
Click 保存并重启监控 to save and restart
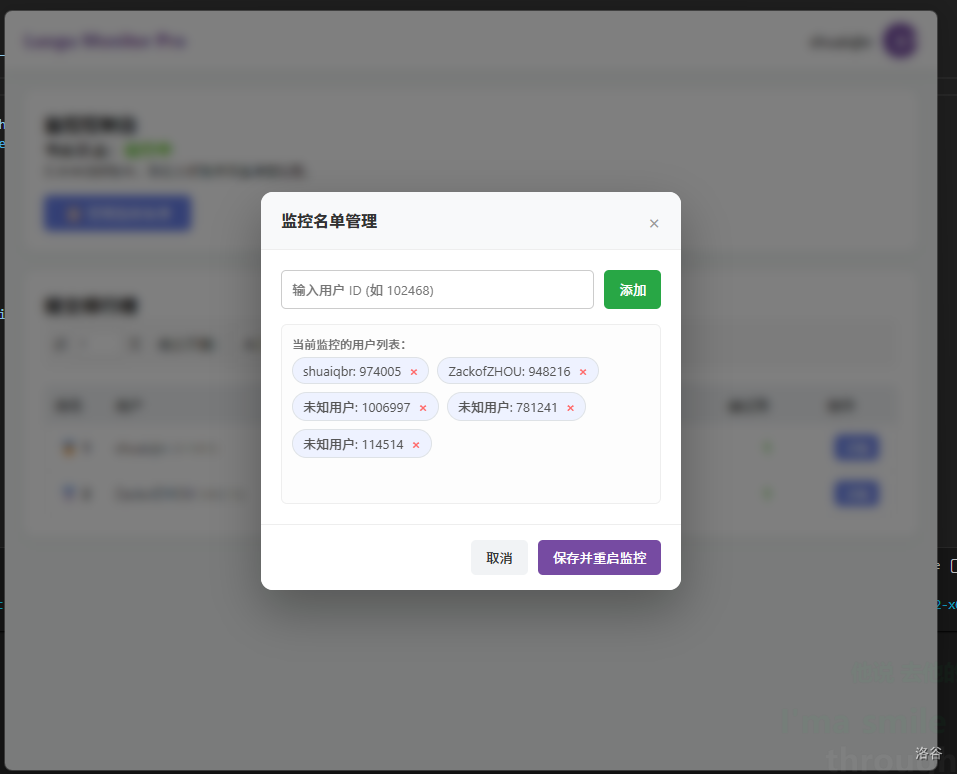click(x=599, y=558)
